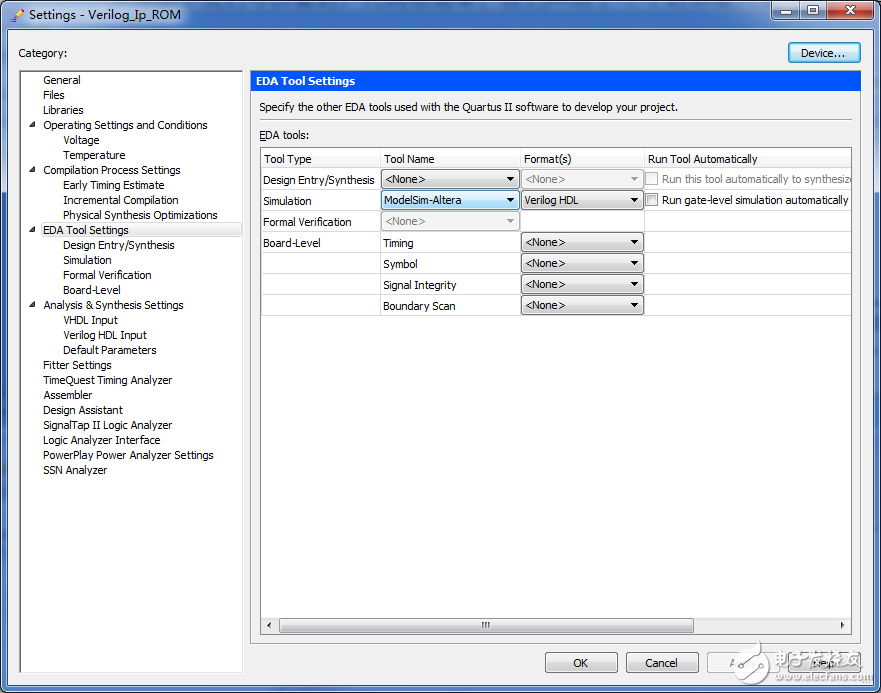Open Board-Level sub-page in category tree
This screenshot has height=693, width=881.
(x=92, y=290)
